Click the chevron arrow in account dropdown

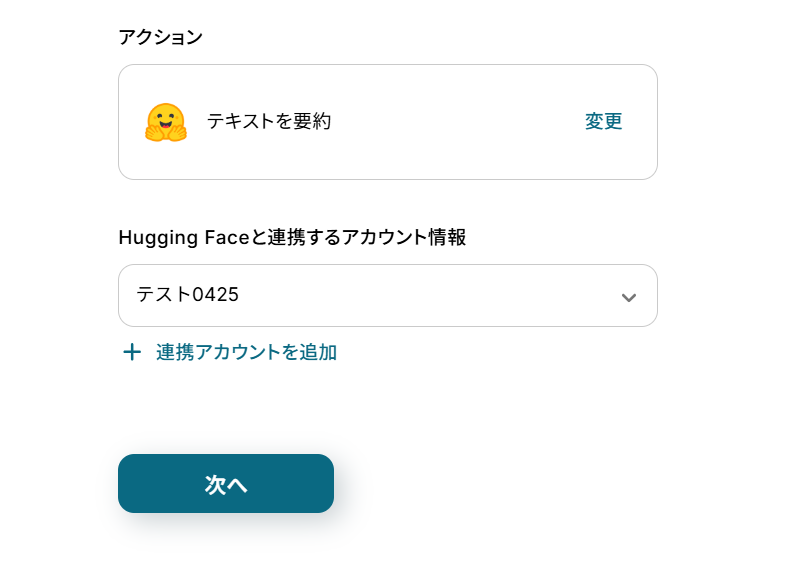click(x=629, y=297)
